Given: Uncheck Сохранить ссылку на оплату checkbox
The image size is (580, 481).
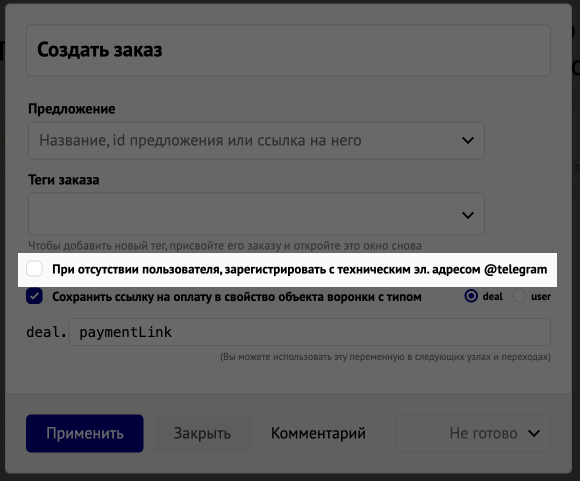Looking at the screenshot, I should (34, 296).
